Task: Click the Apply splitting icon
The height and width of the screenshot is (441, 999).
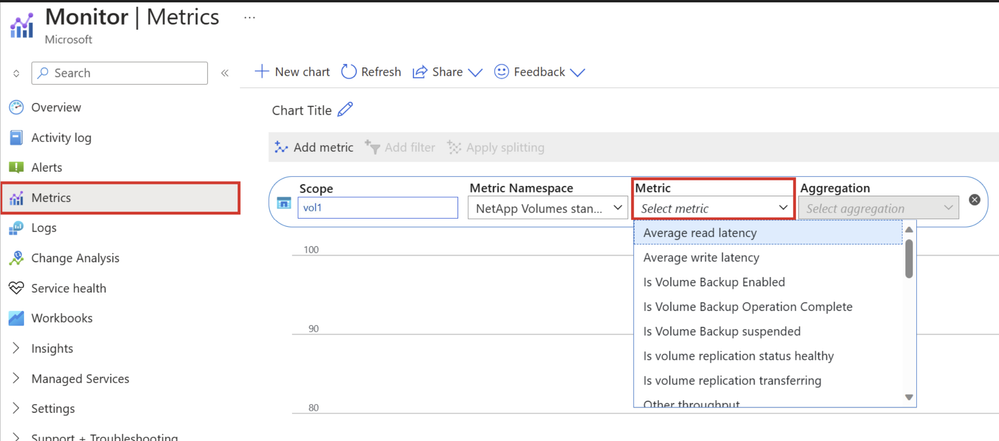Action: point(454,147)
